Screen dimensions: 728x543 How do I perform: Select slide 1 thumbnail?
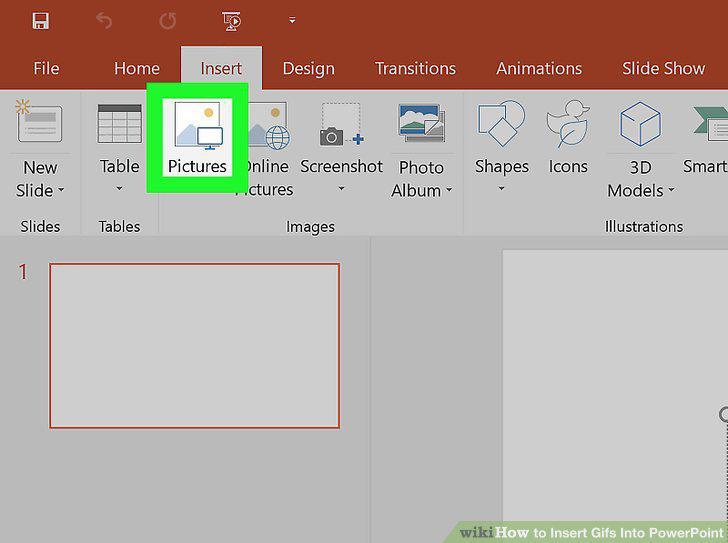click(195, 345)
